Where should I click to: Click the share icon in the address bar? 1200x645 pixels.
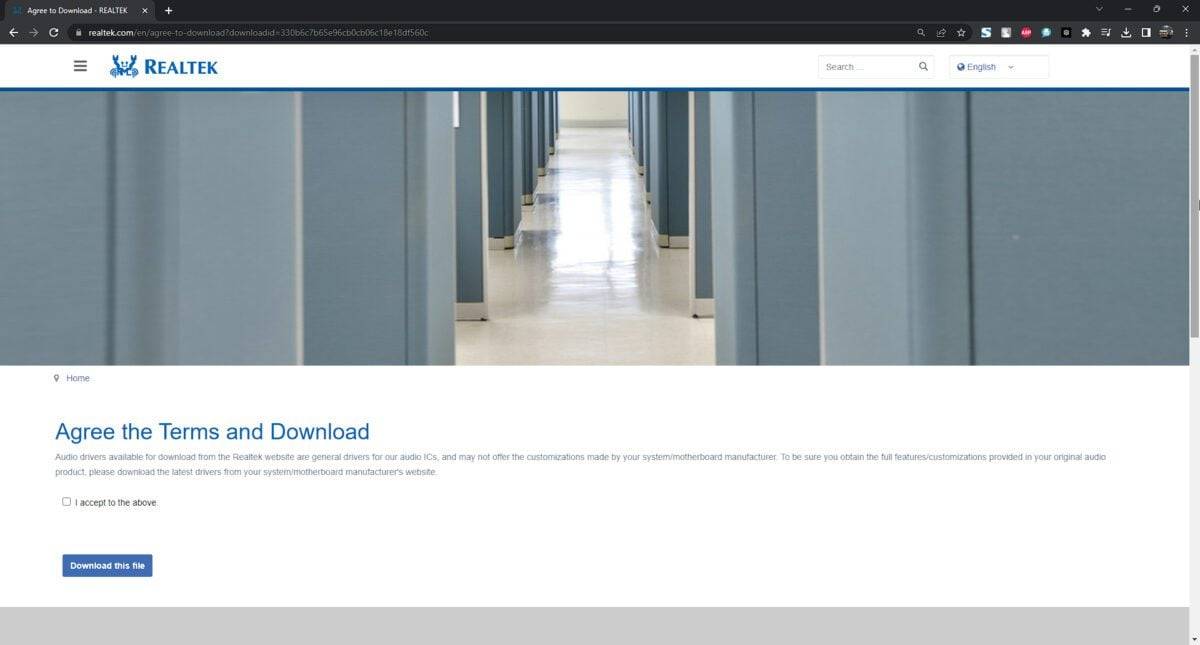coord(940,32)
